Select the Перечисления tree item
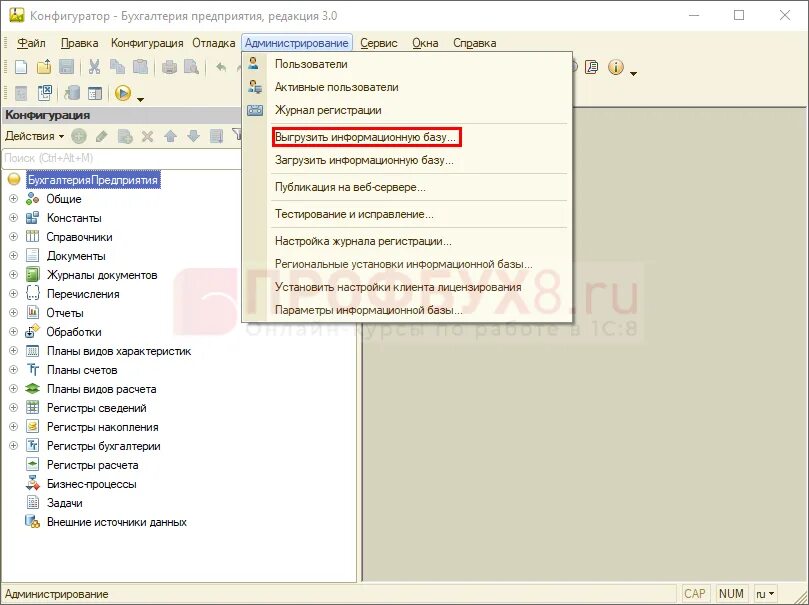The width and height of the screenshot is (809, 605). coord(83,294)
